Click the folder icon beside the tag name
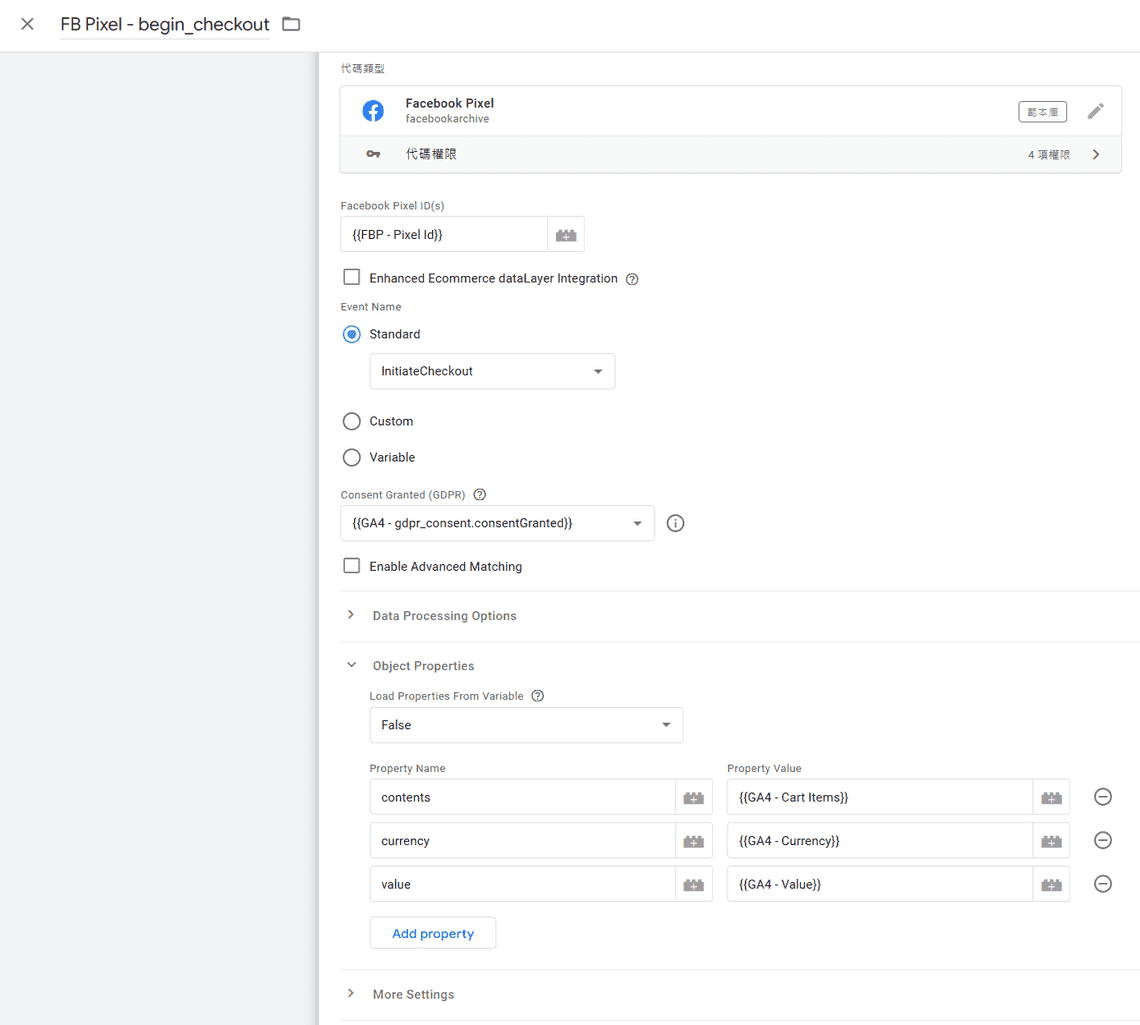 (x=291, y=24)
